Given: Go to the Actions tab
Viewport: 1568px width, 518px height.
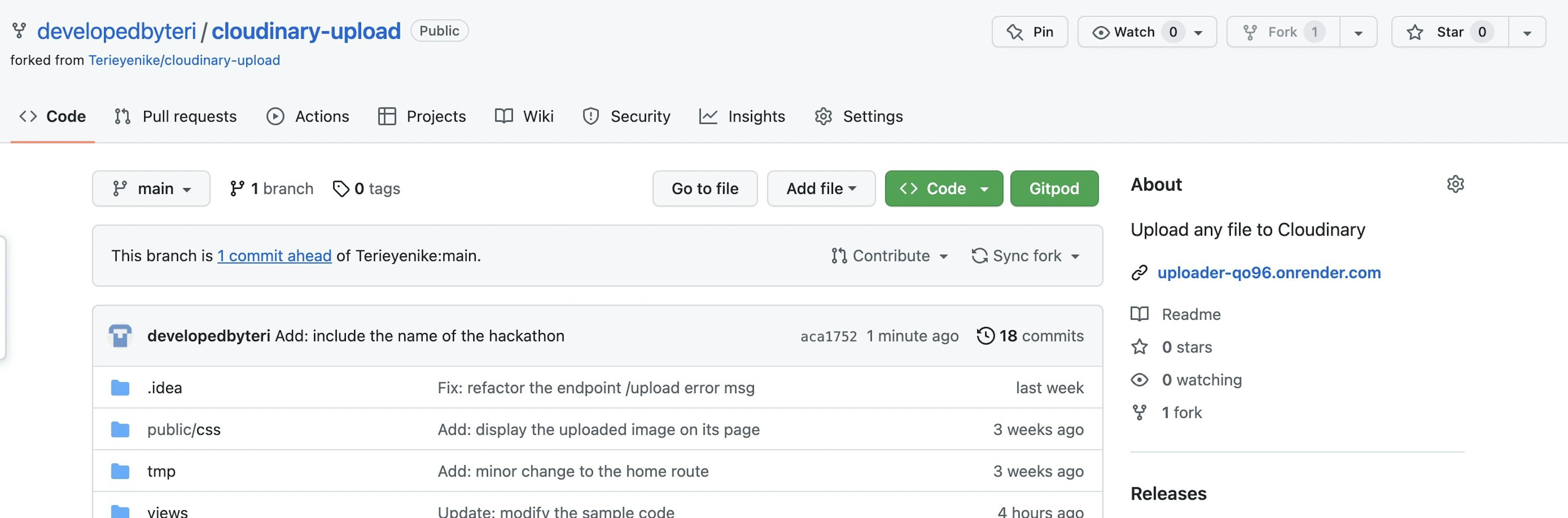Looking at the screenshot, I should tap(308, 116).
